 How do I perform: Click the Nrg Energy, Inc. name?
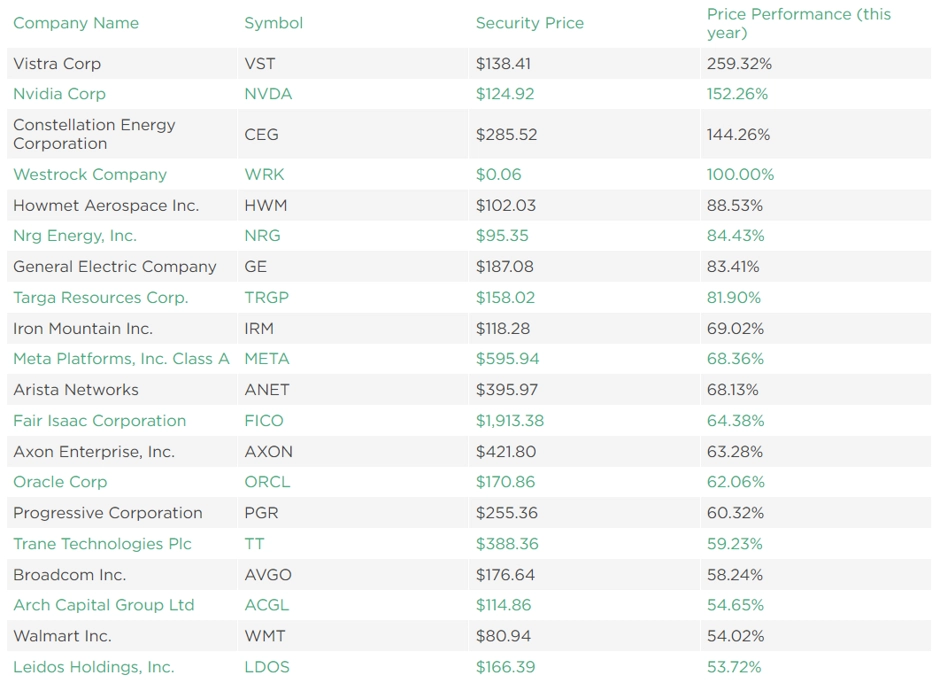pyautogui.click(x=75, y=235)
